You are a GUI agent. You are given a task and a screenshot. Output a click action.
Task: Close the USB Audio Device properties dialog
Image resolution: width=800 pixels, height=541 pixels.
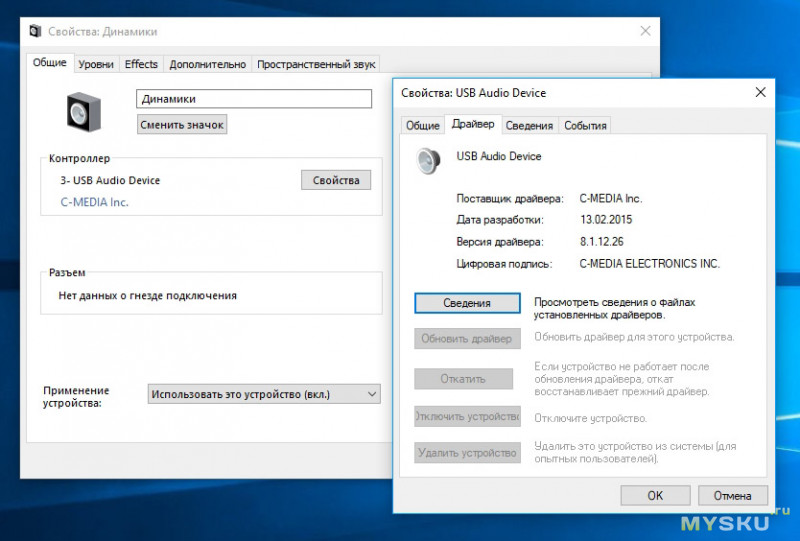(760, 92)
